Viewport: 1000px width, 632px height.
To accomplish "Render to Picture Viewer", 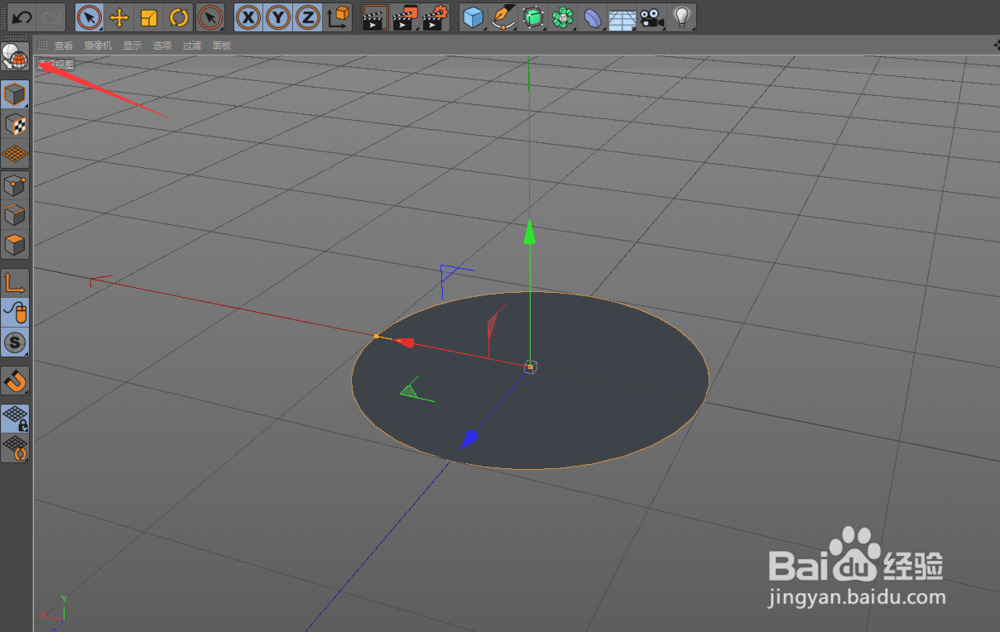I will point(405,17).
